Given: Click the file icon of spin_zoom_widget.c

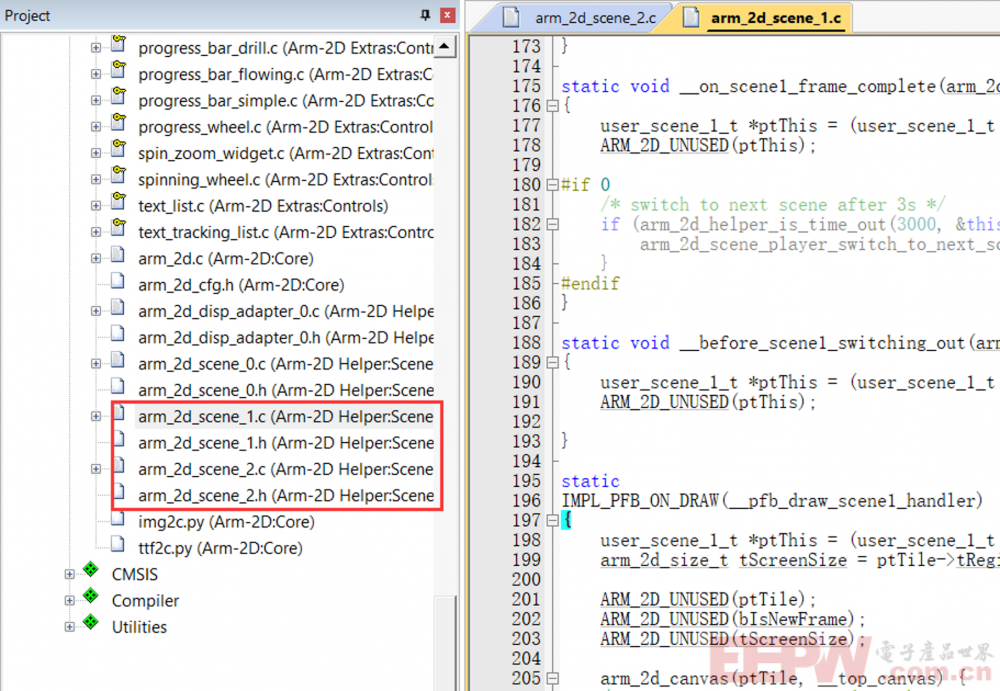Looking at the screenshot, I should click(x=119, y=150).
